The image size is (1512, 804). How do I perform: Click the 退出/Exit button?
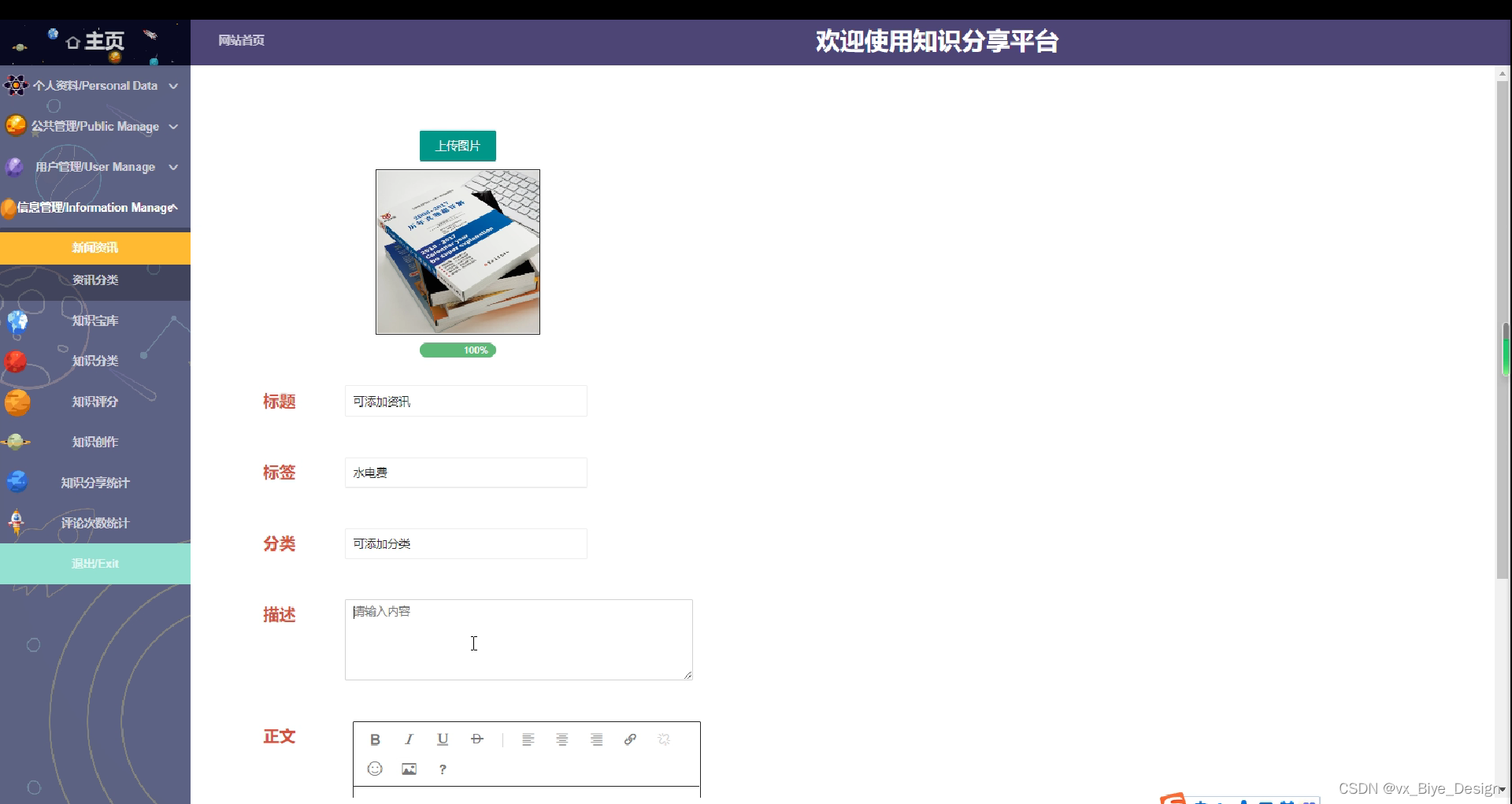click(95, 564)
